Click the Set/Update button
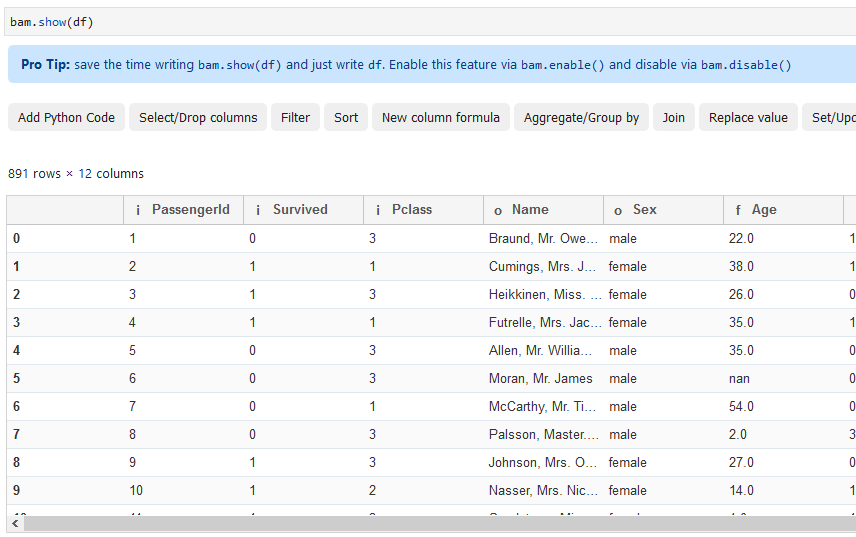This screenshot has width=856, height=537. tap(832, 117)
